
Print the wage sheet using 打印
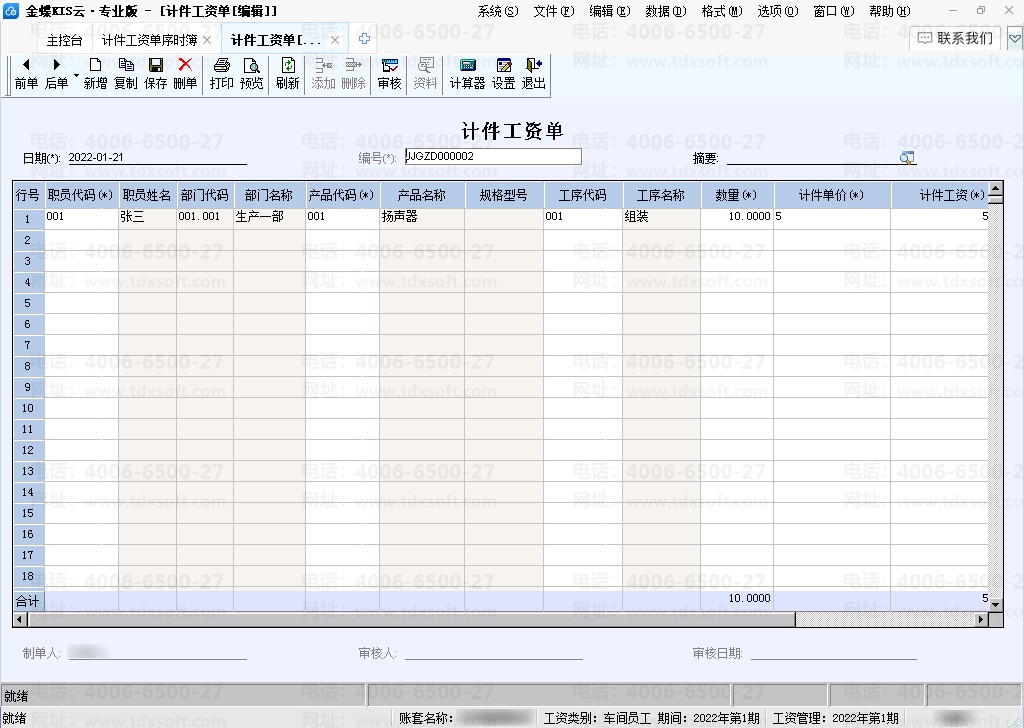221,73
